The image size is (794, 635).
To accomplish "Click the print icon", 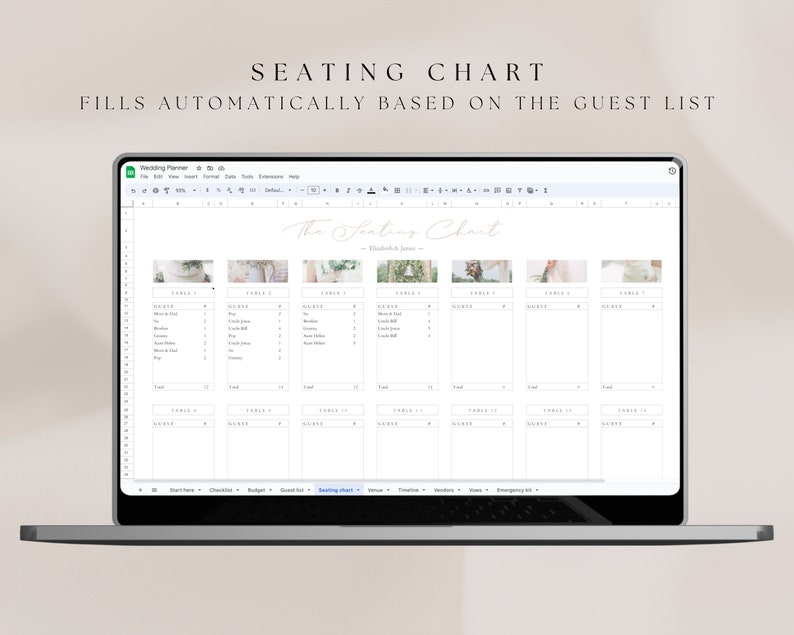I will [155, 191].
